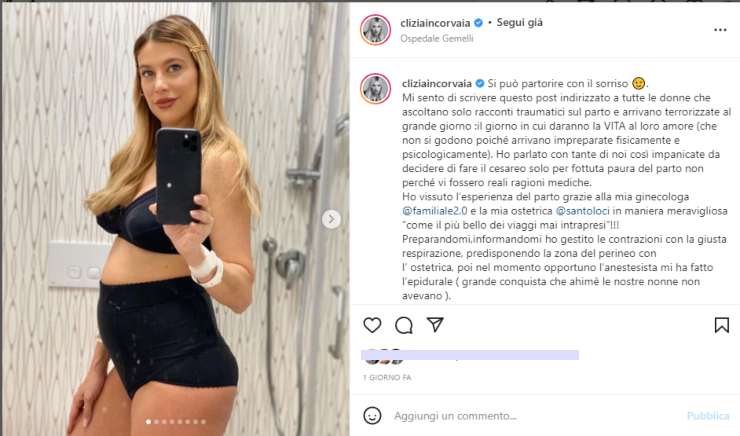Toggle the 'Segui già' following button
Viewport: 740px width, 436px height.
point(520,23)
